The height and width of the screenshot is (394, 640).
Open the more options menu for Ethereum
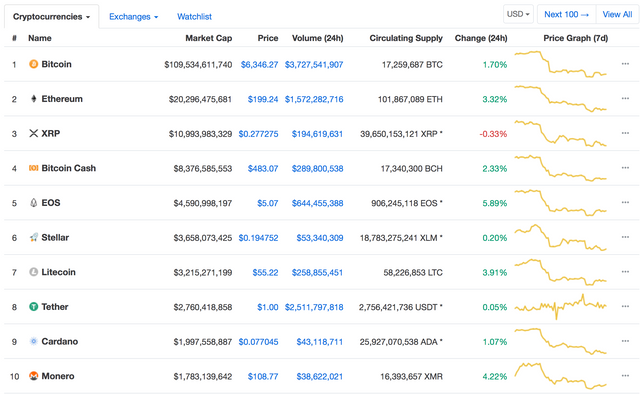point(625,98)
